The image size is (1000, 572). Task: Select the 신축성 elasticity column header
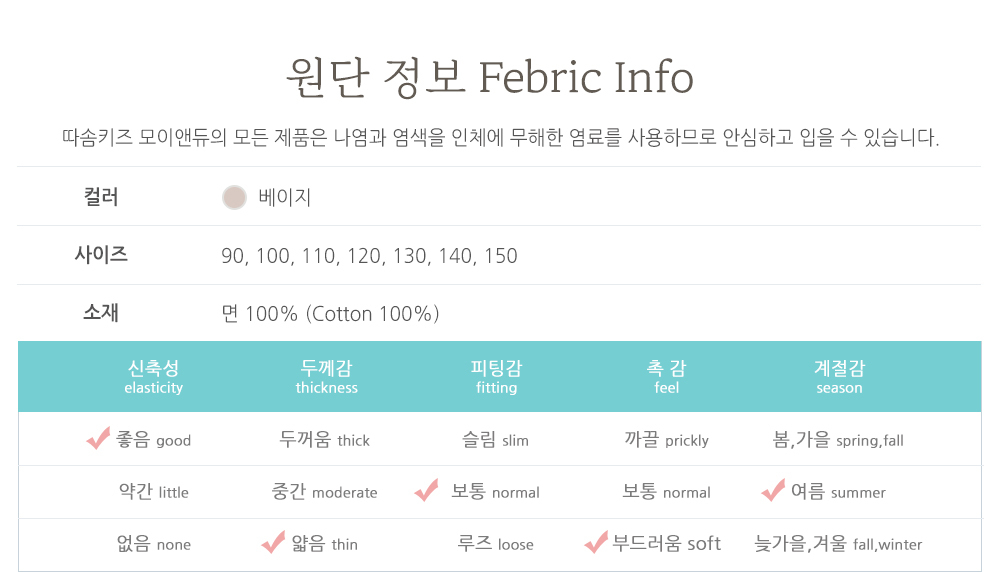(x=154, y=377)
